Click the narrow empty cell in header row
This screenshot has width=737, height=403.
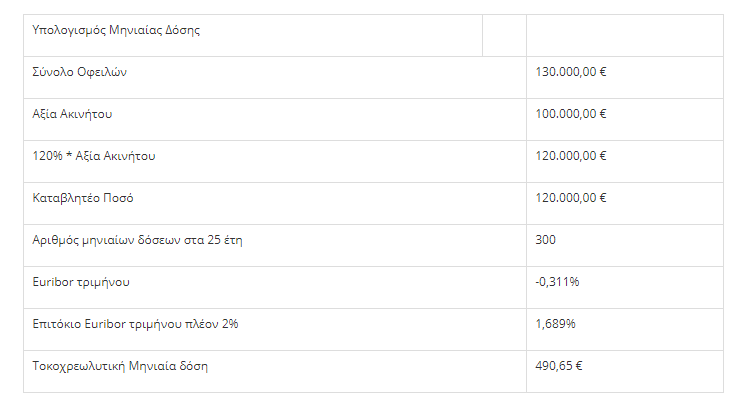pos(504,35)
